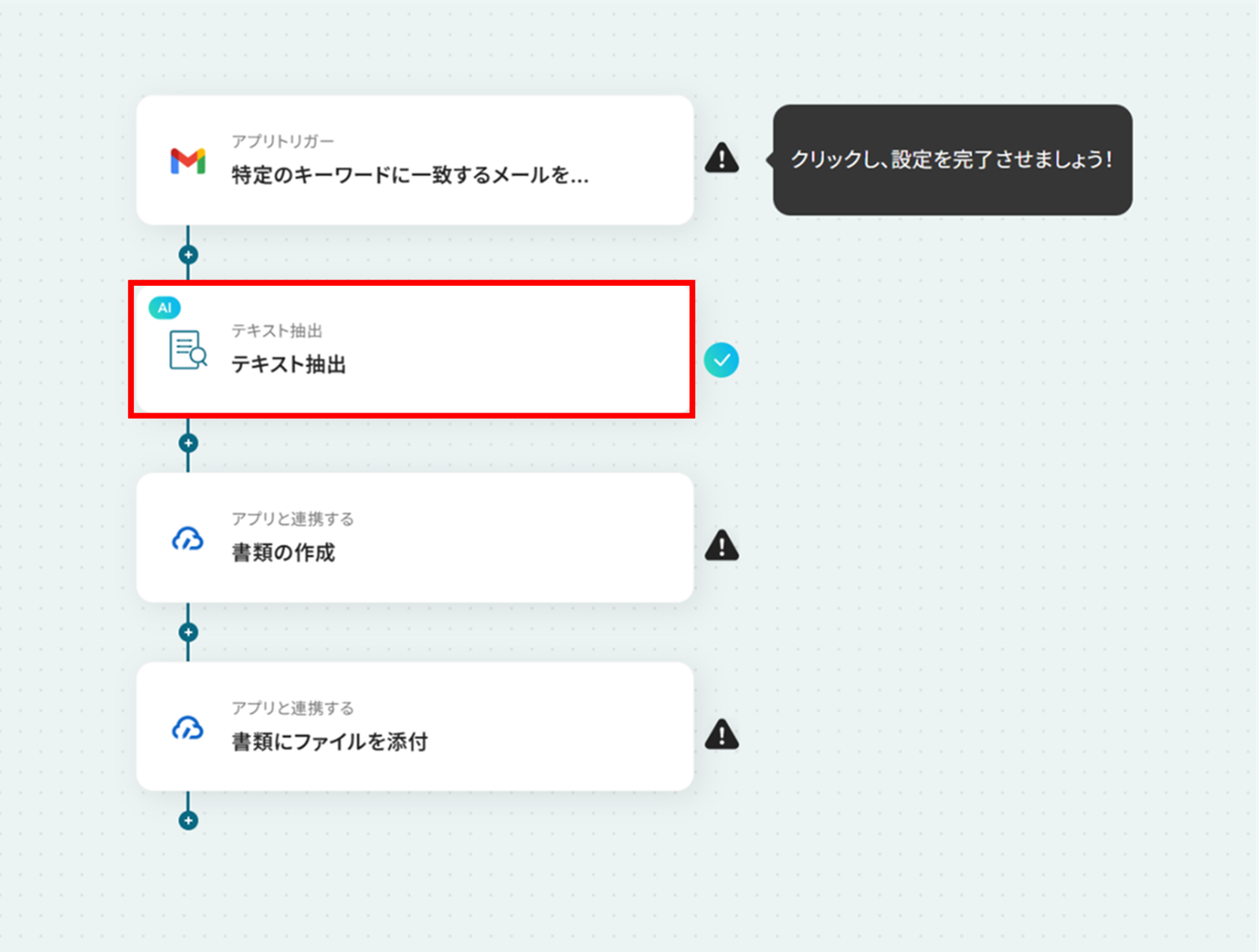Image resolution: width=1259 pixels, height=952 pixels.
Task: Click the cloud icon in the 書類にファイルを添付 card
Action: 187,728
